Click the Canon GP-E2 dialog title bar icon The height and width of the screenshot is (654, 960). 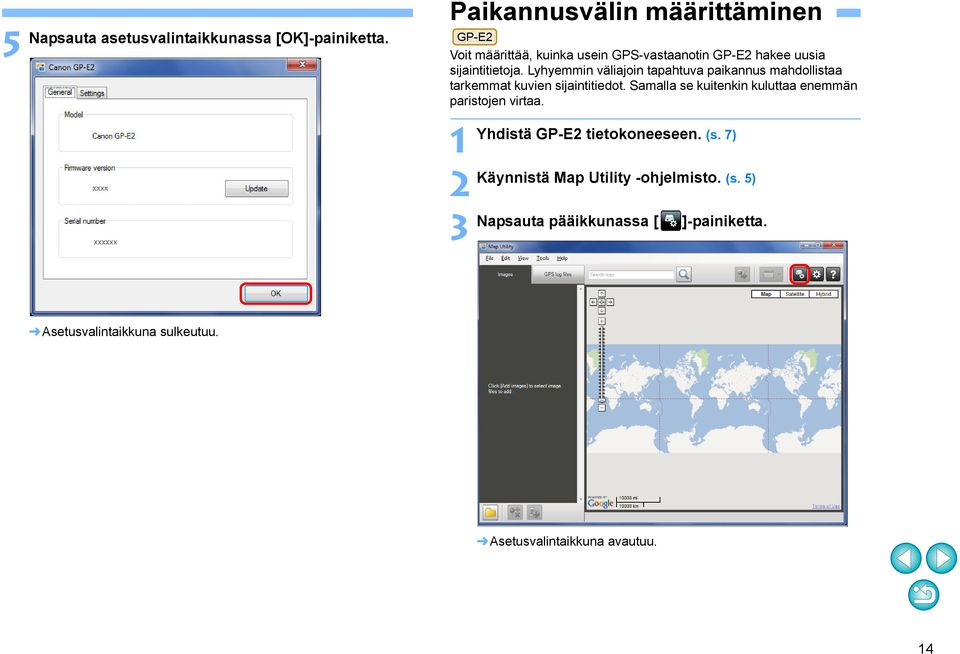40,67
